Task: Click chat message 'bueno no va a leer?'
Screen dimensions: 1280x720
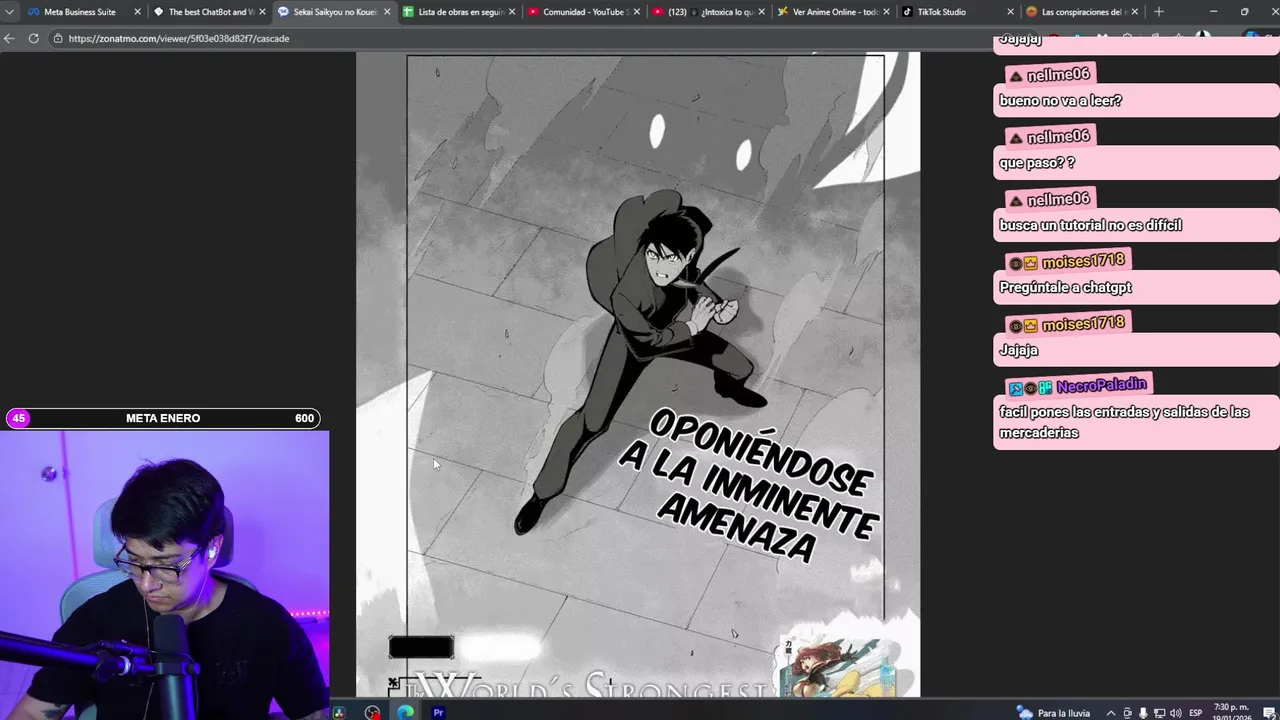Action: click(1136, 101)
